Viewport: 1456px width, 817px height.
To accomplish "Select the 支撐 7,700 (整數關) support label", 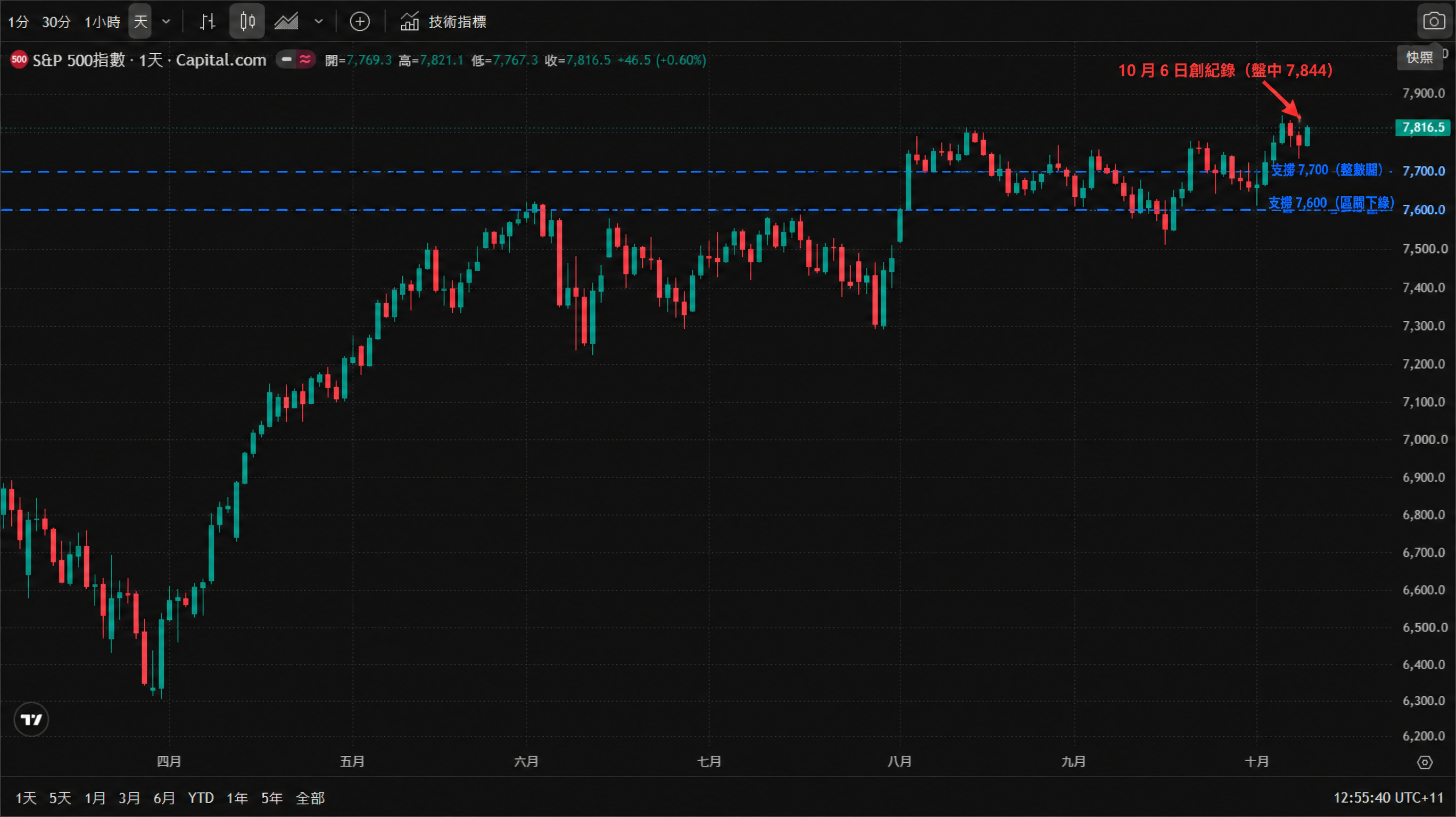I will point(1327,170).
